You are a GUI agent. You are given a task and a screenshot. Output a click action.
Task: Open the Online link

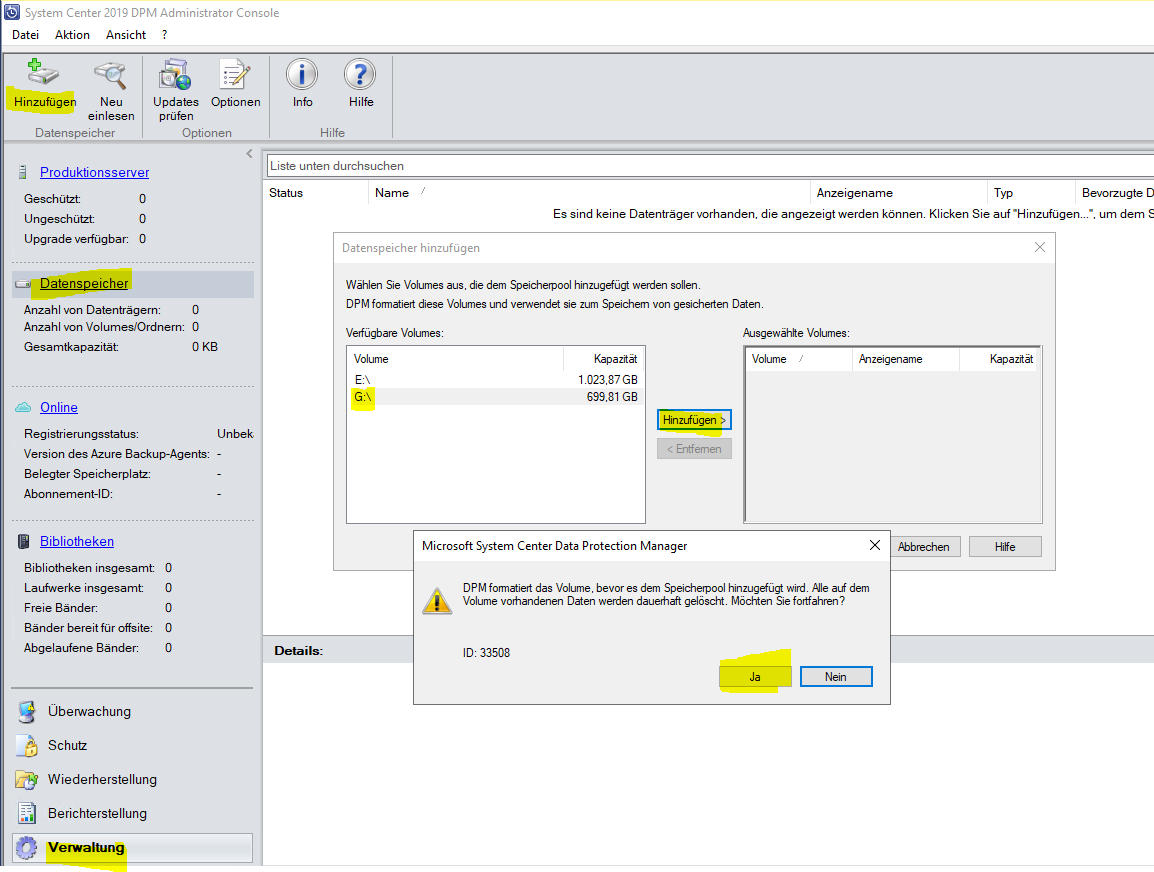pos(59,407)
